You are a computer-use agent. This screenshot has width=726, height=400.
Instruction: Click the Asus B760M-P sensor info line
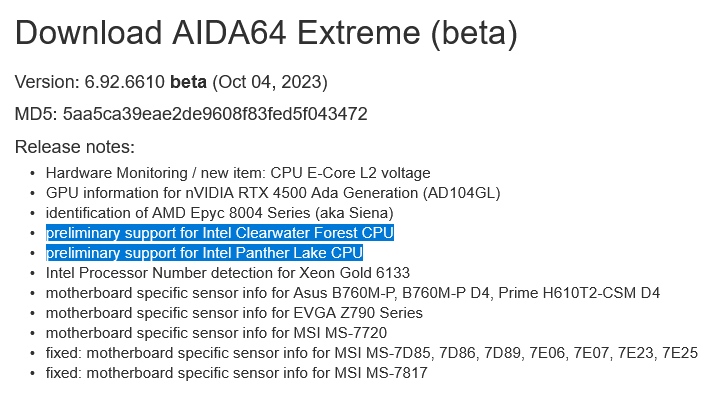point(352,293)
